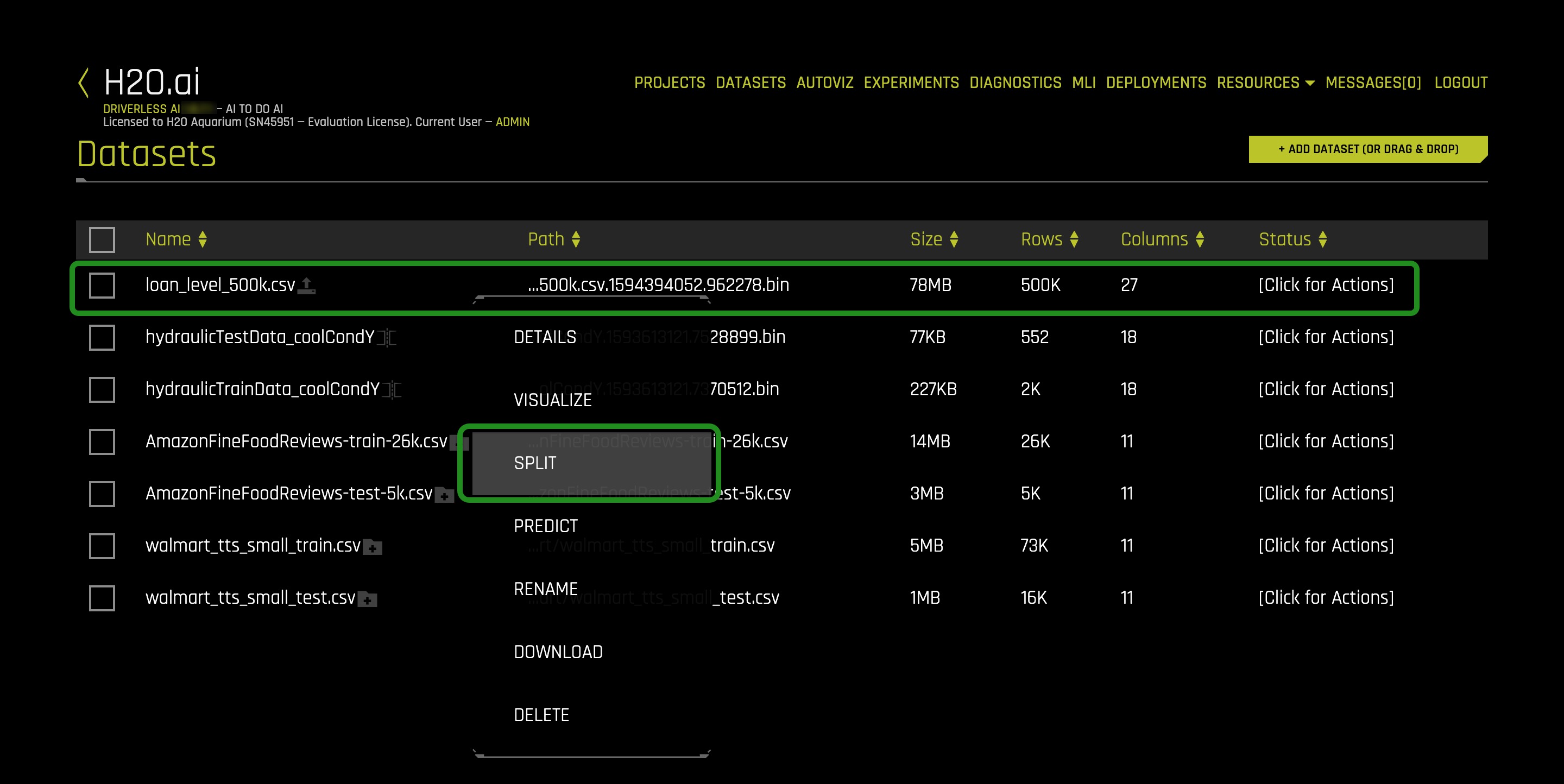The width and height of the screenshot is (1564, 784).
Task: Click the icon beside hydraulicTrainData_coolCondY
Action: pos(392,390)
